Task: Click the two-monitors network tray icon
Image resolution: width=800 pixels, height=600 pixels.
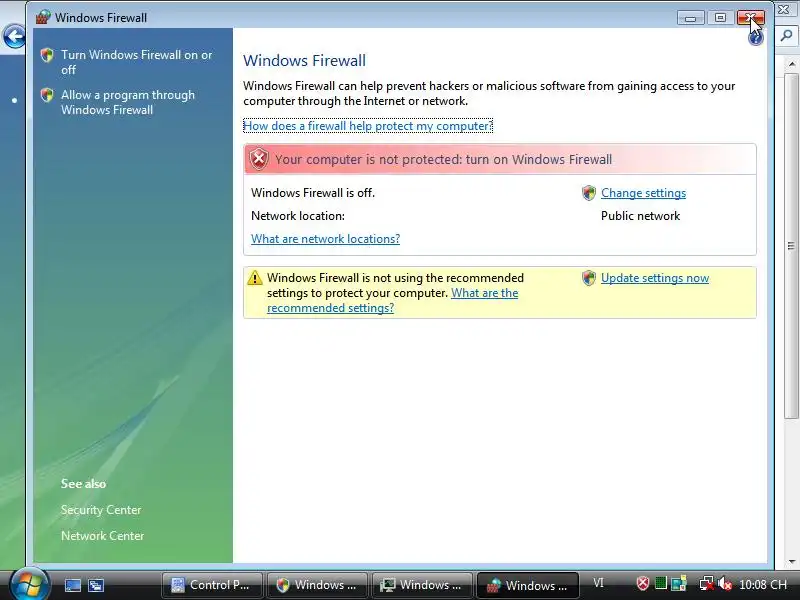Action: tap(679, 584)
